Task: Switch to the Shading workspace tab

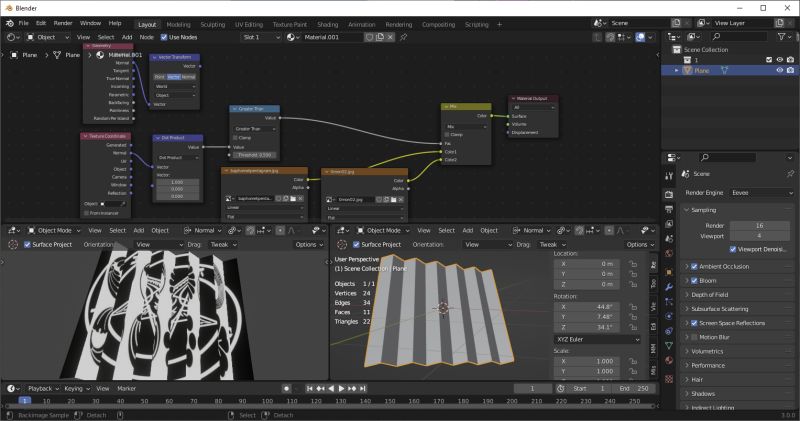Action: pyautogui.click(x=328, y=24)
